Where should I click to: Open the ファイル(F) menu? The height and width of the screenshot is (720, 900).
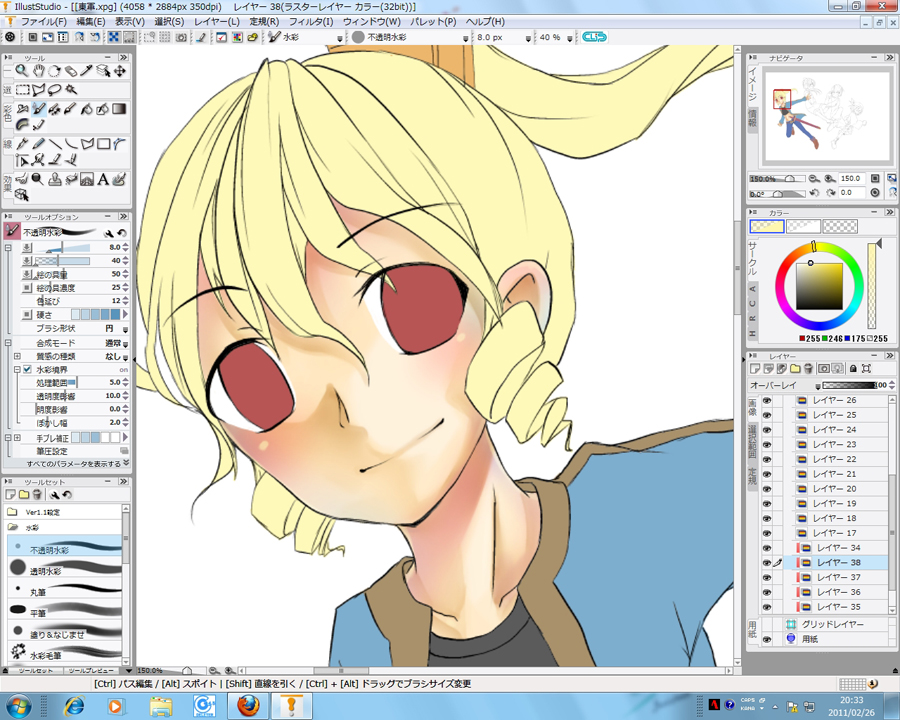[44, 22]
